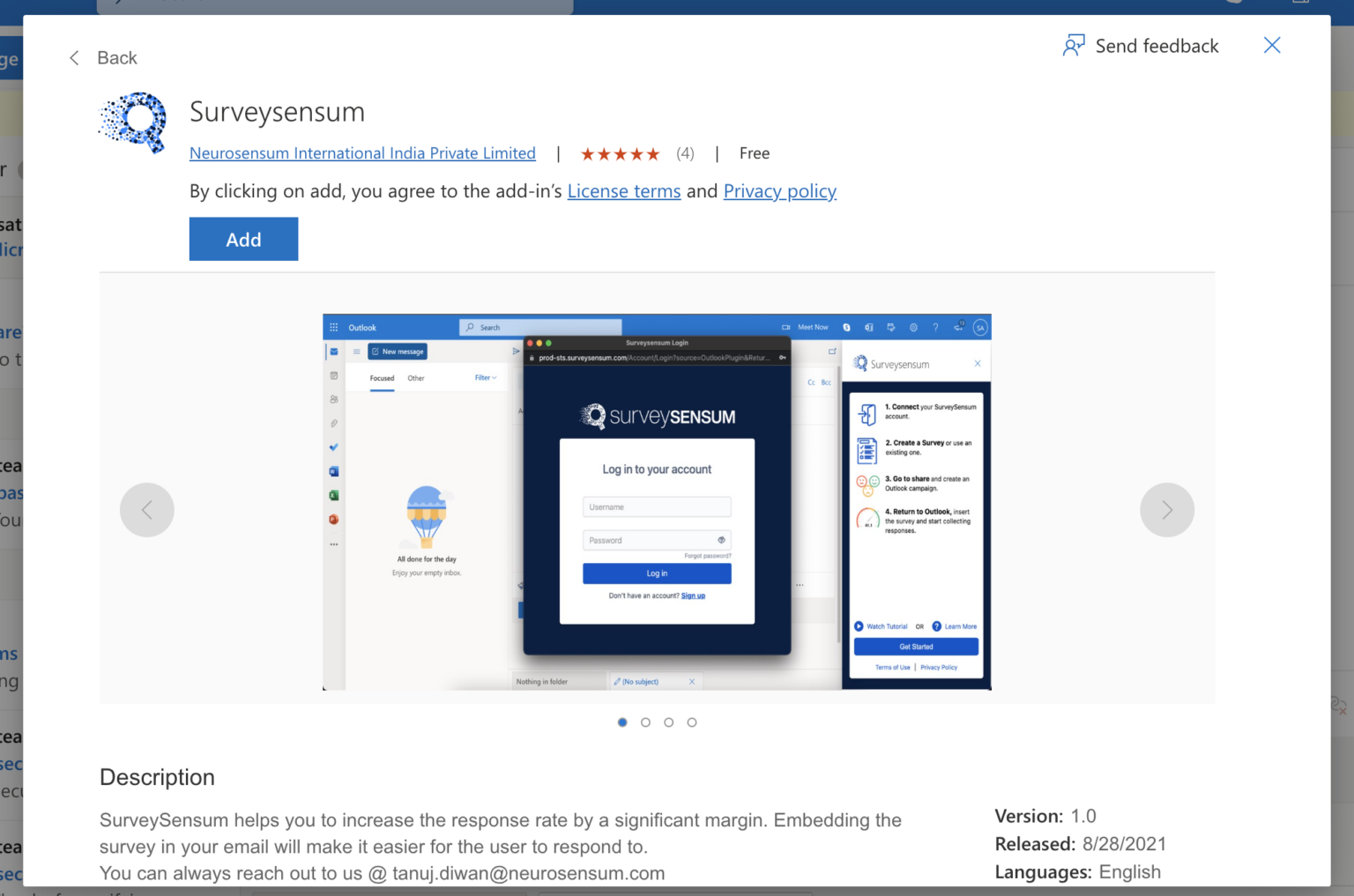Screen dimensions: 1354x896
Task: Visit the Neurosensum International India link
Action: tap(362, 152)
